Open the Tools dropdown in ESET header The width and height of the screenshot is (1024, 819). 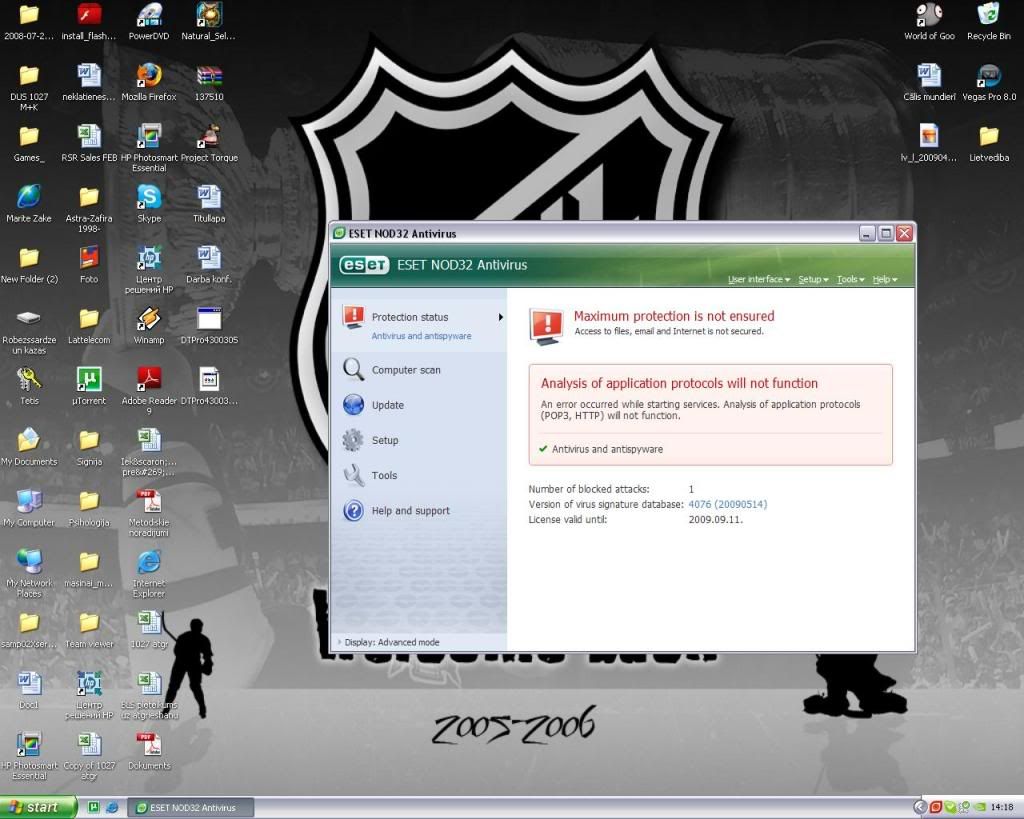850,280
